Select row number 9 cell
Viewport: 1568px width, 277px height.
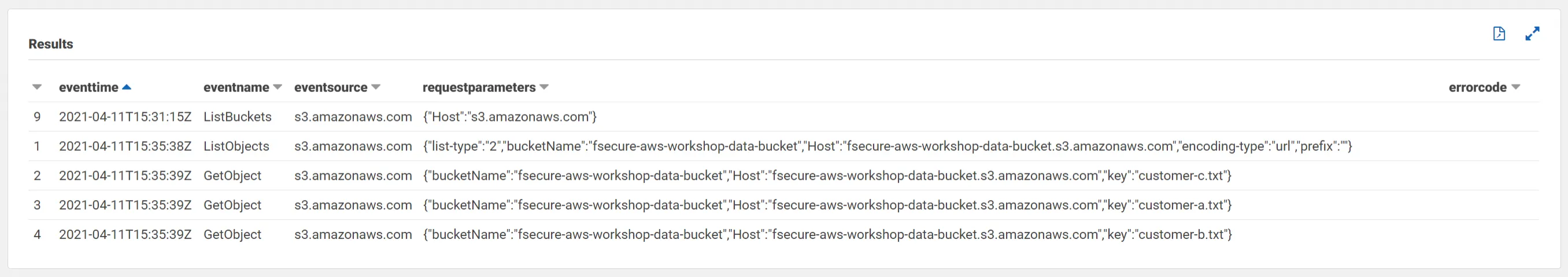click(x=37, y=117)
